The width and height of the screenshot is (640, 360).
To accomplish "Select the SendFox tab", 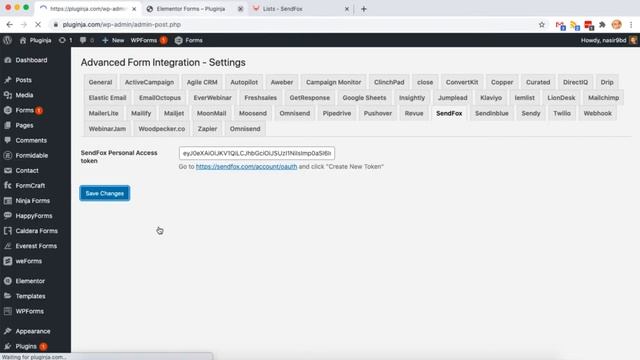I will (x=449, y=113).
